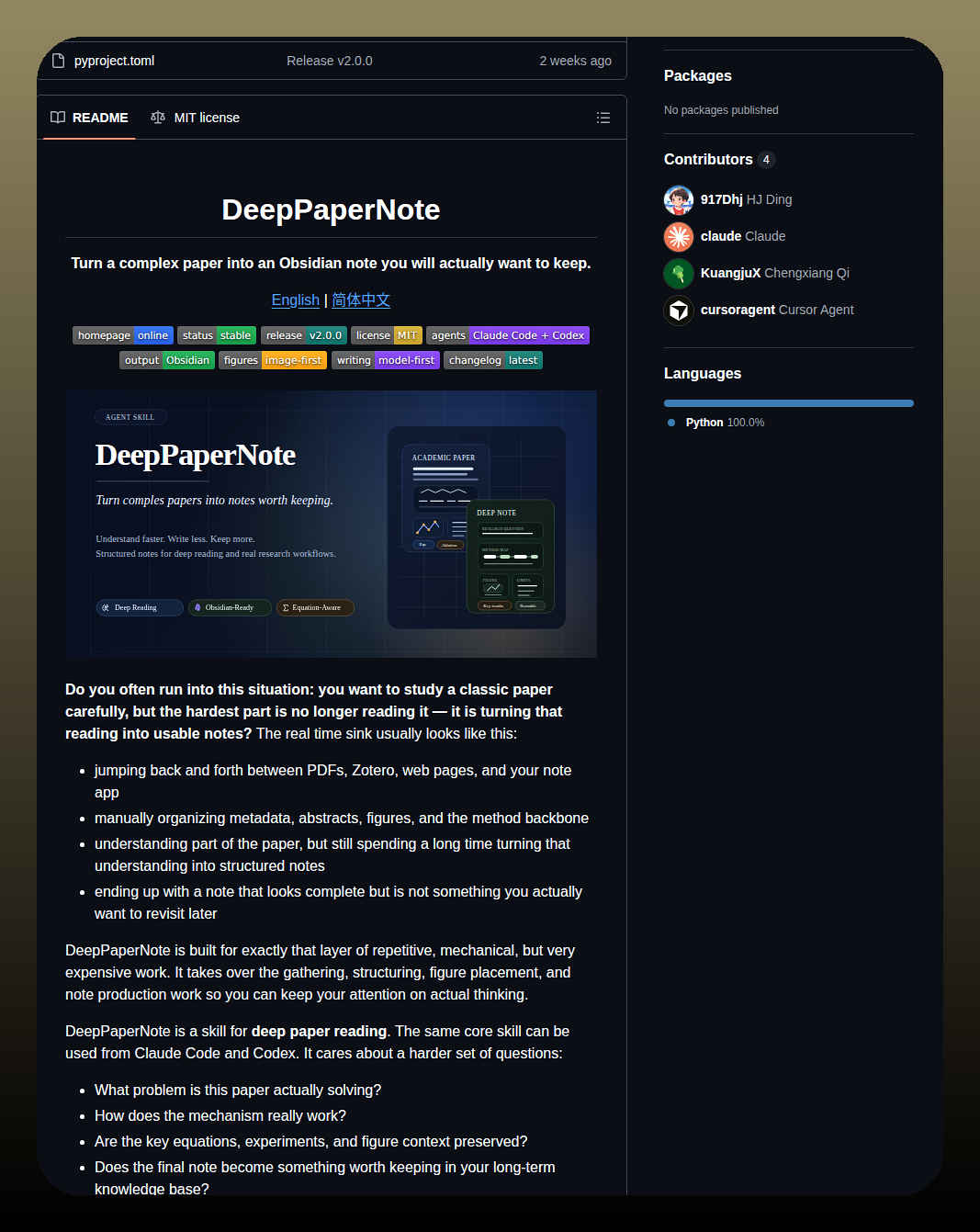980x1232 pixels.
Task: Switch to the MIT license tab
Action: 195,118
